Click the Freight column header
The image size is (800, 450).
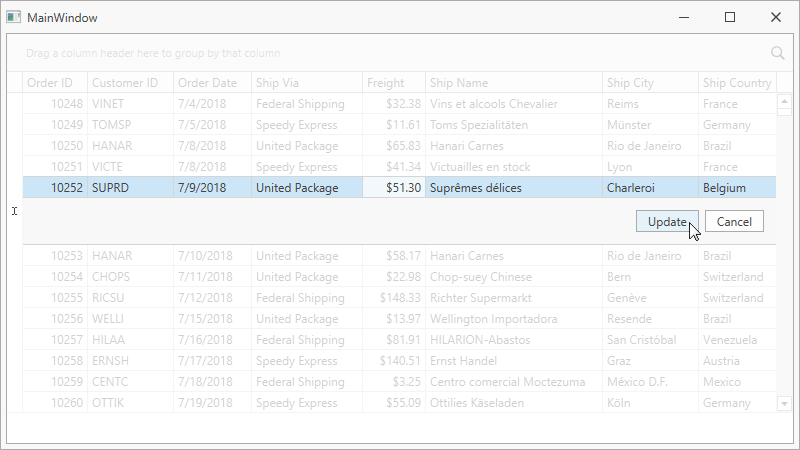pos(394,83)
